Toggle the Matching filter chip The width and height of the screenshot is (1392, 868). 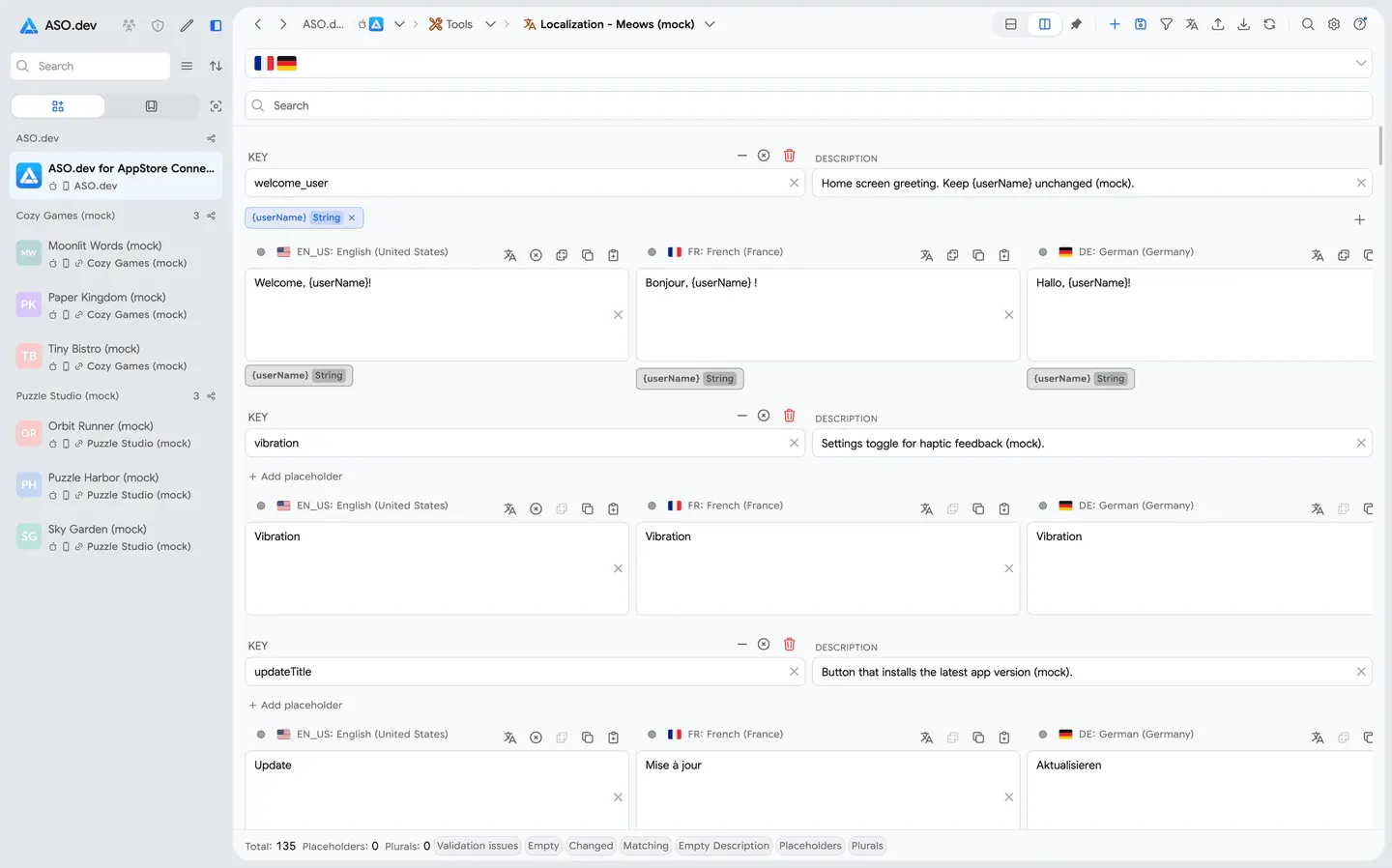[646, 846]
